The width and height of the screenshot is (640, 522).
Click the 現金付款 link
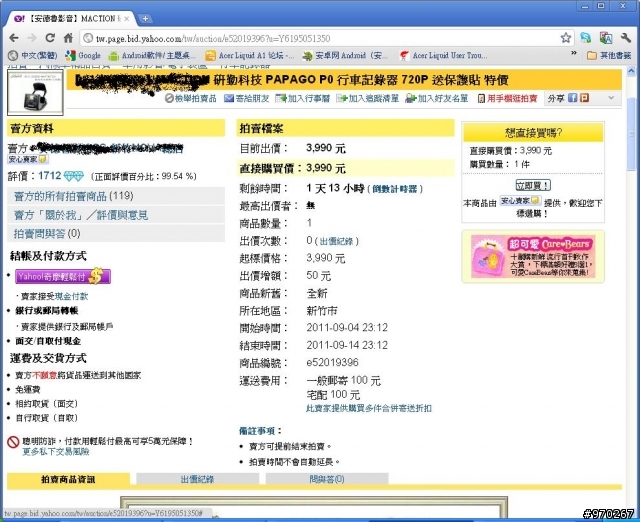click(71, 296)
